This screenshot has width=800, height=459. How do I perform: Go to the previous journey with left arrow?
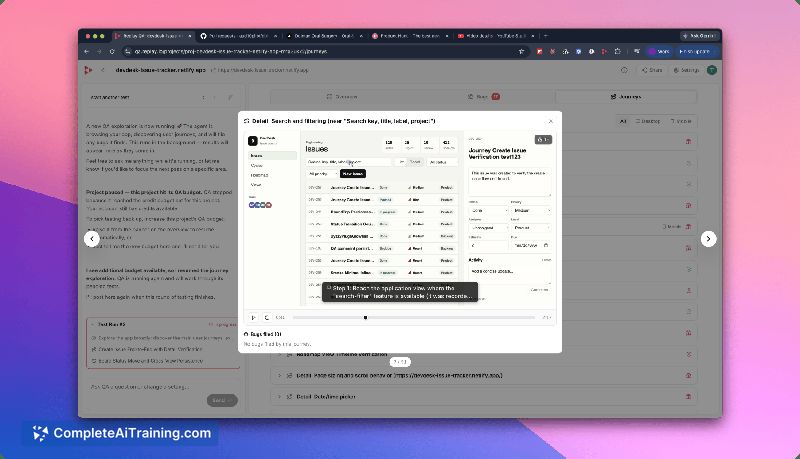[x=92, y=239]
